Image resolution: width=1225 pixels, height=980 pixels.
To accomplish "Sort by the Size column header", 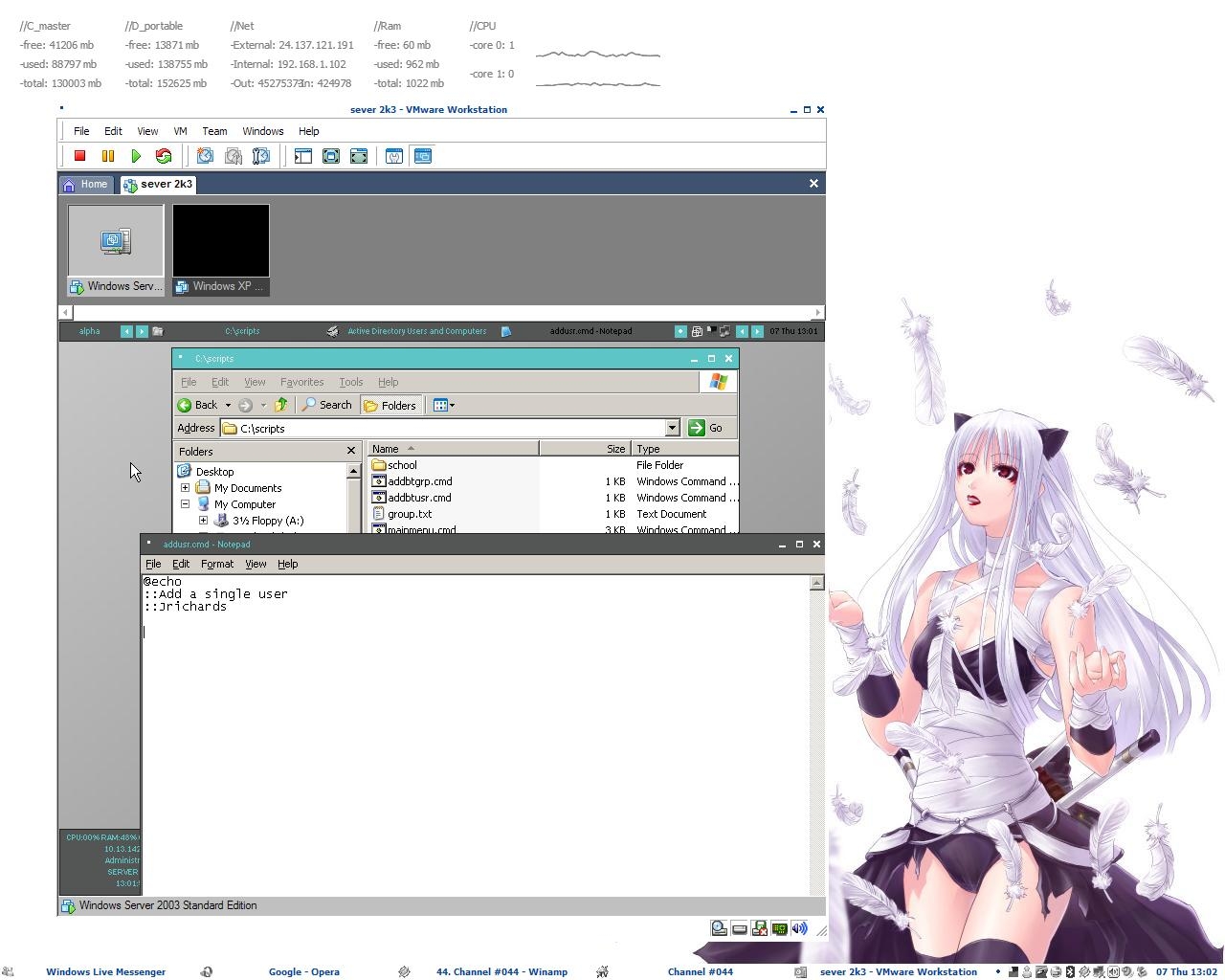I will click(585, 449).
